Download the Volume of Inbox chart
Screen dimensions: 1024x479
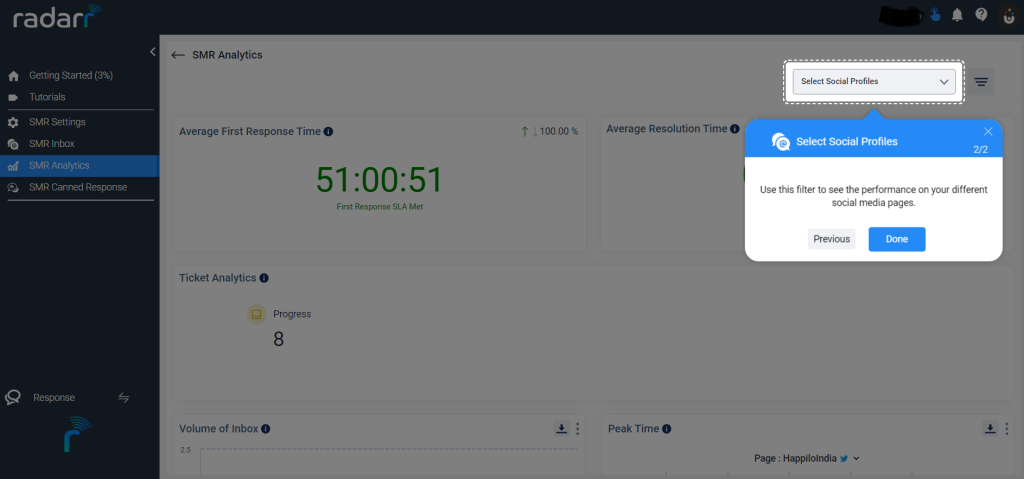tap(561, 429)
